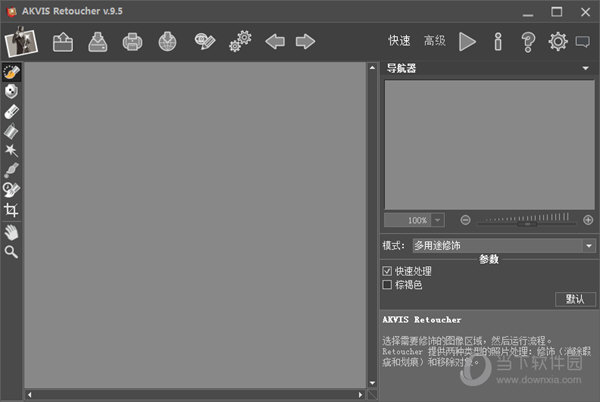Screen dimensions: 600x402
Task: Click the navigator preview area
Action: [489, 145]
